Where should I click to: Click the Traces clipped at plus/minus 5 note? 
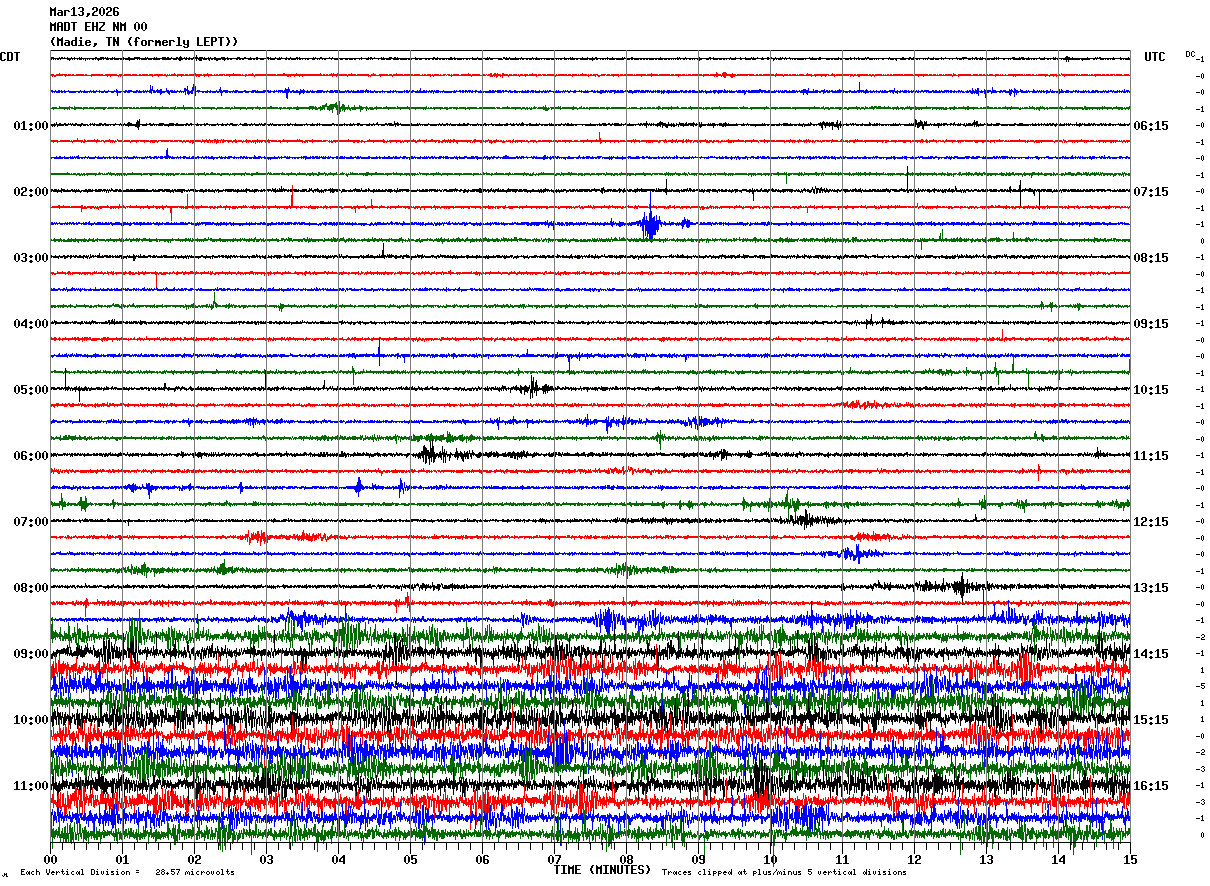coord(784,872)
